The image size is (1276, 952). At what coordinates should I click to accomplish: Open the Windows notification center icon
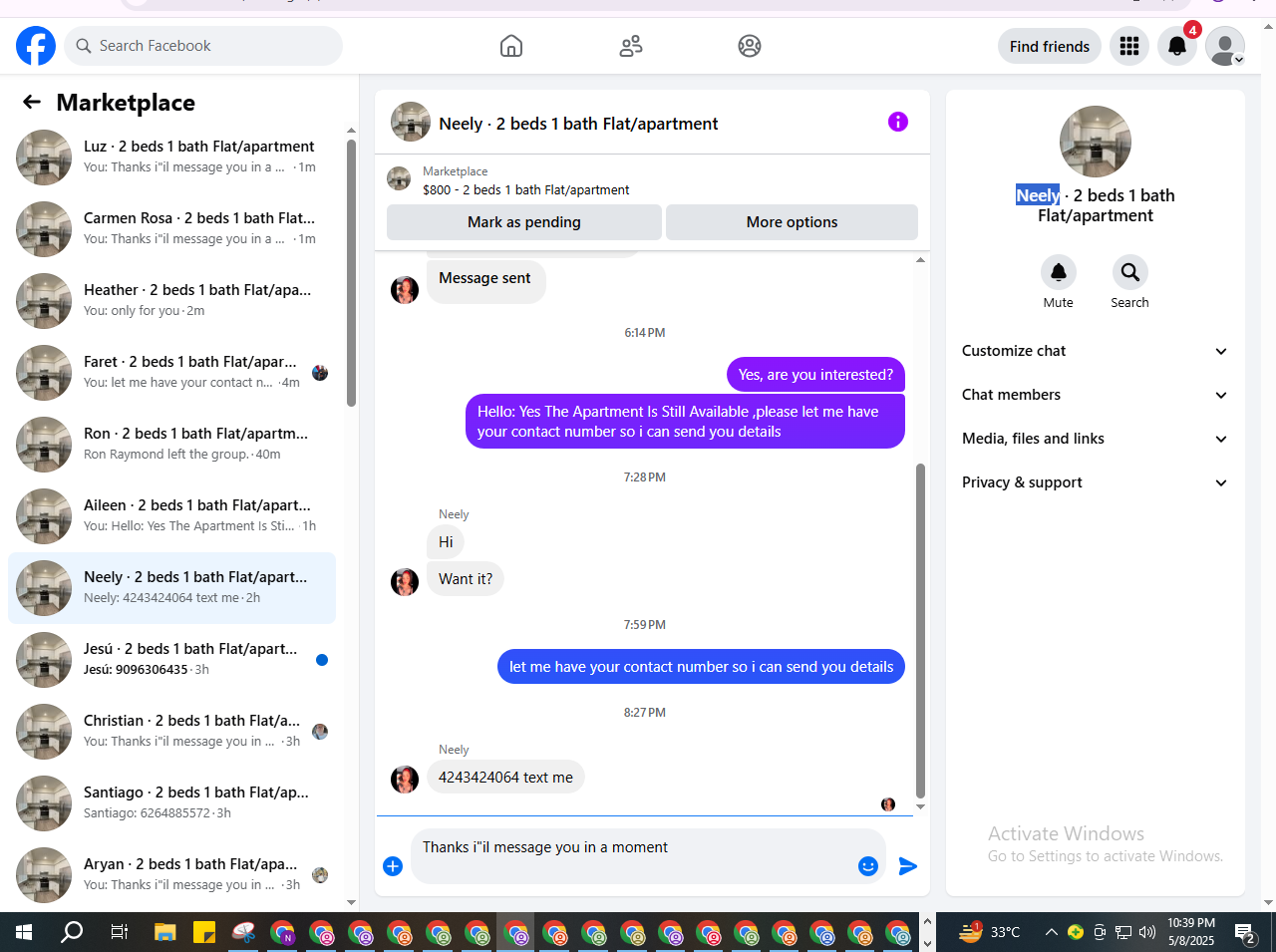tap(1245, 933)
